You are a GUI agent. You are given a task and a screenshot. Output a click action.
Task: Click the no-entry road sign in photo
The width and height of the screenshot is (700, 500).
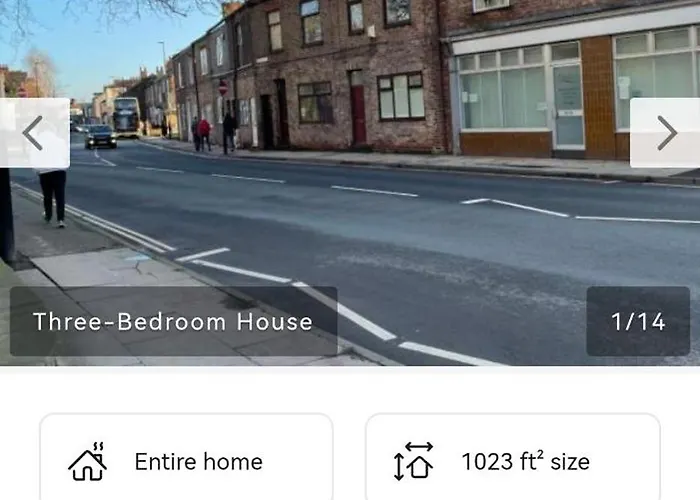[223, 88]
